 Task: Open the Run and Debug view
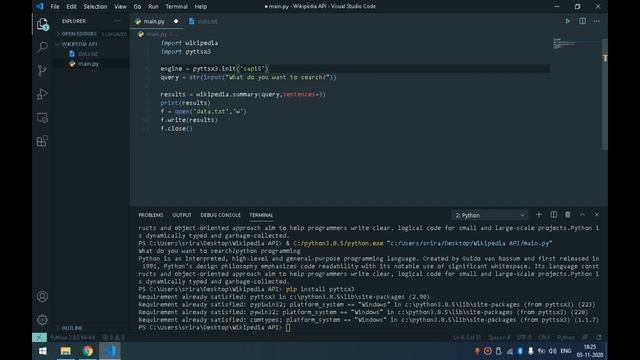(42, 94)
